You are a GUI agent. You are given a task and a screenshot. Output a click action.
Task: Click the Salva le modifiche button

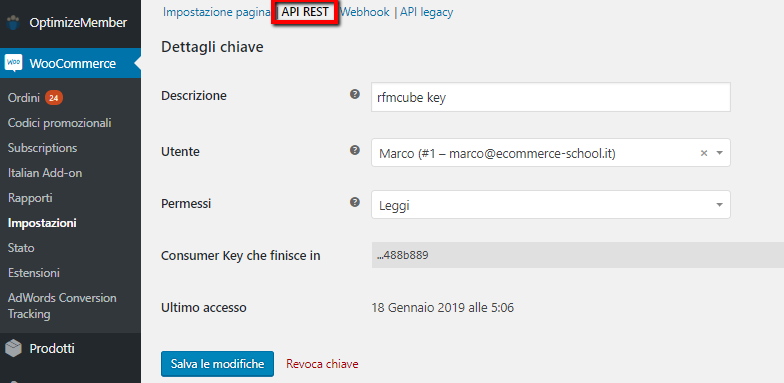point(218,364)
